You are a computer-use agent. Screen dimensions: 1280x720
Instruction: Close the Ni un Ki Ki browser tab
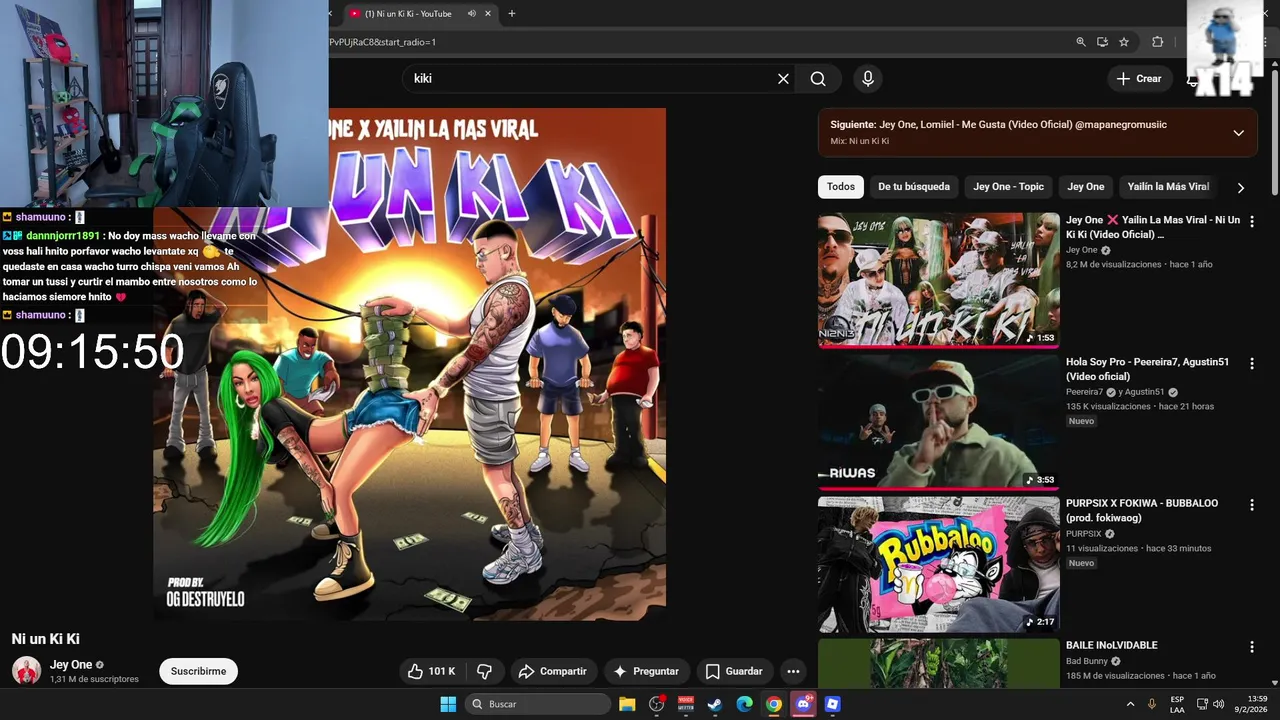488,14
